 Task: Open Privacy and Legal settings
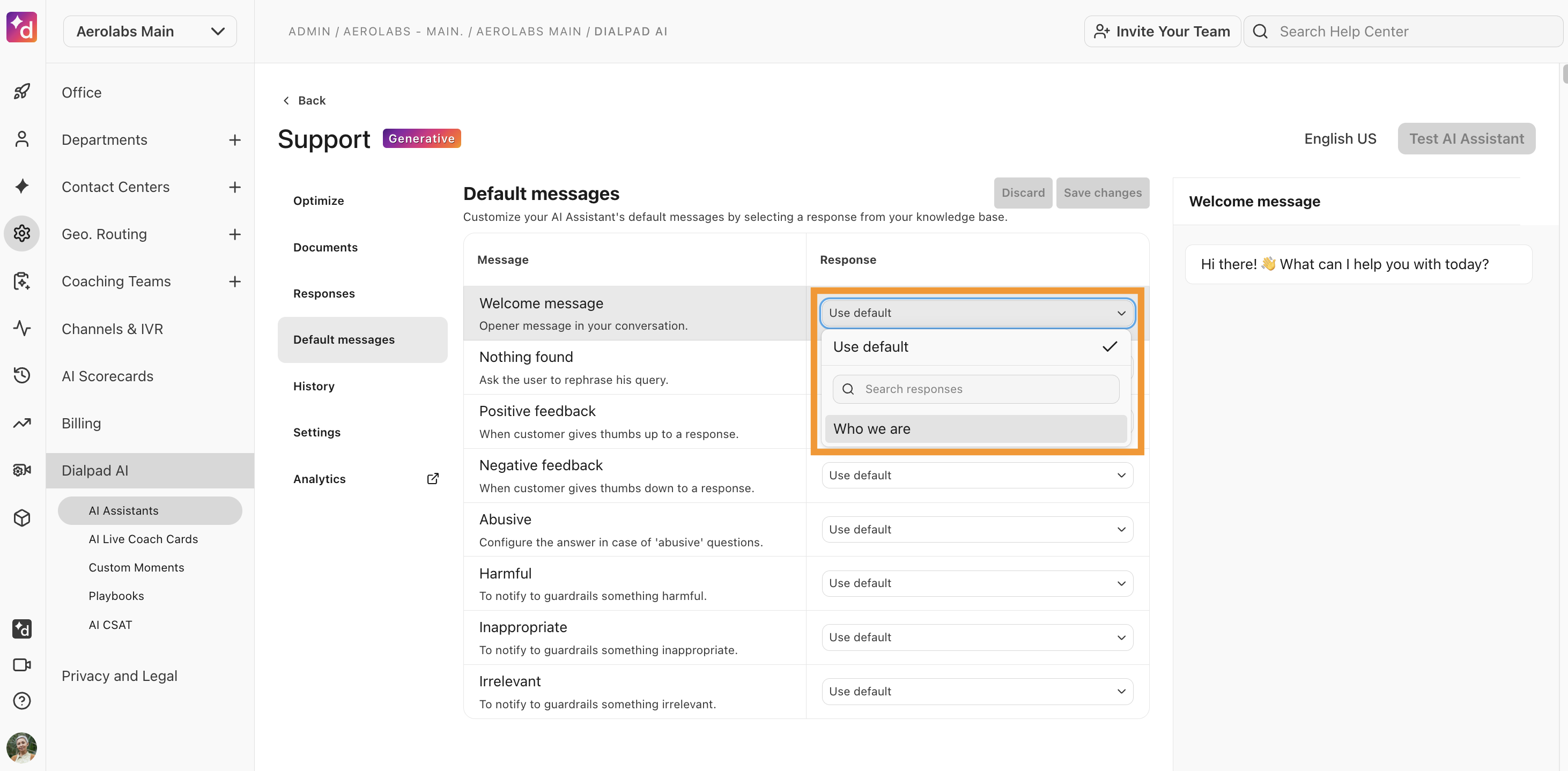click(119, 676)
